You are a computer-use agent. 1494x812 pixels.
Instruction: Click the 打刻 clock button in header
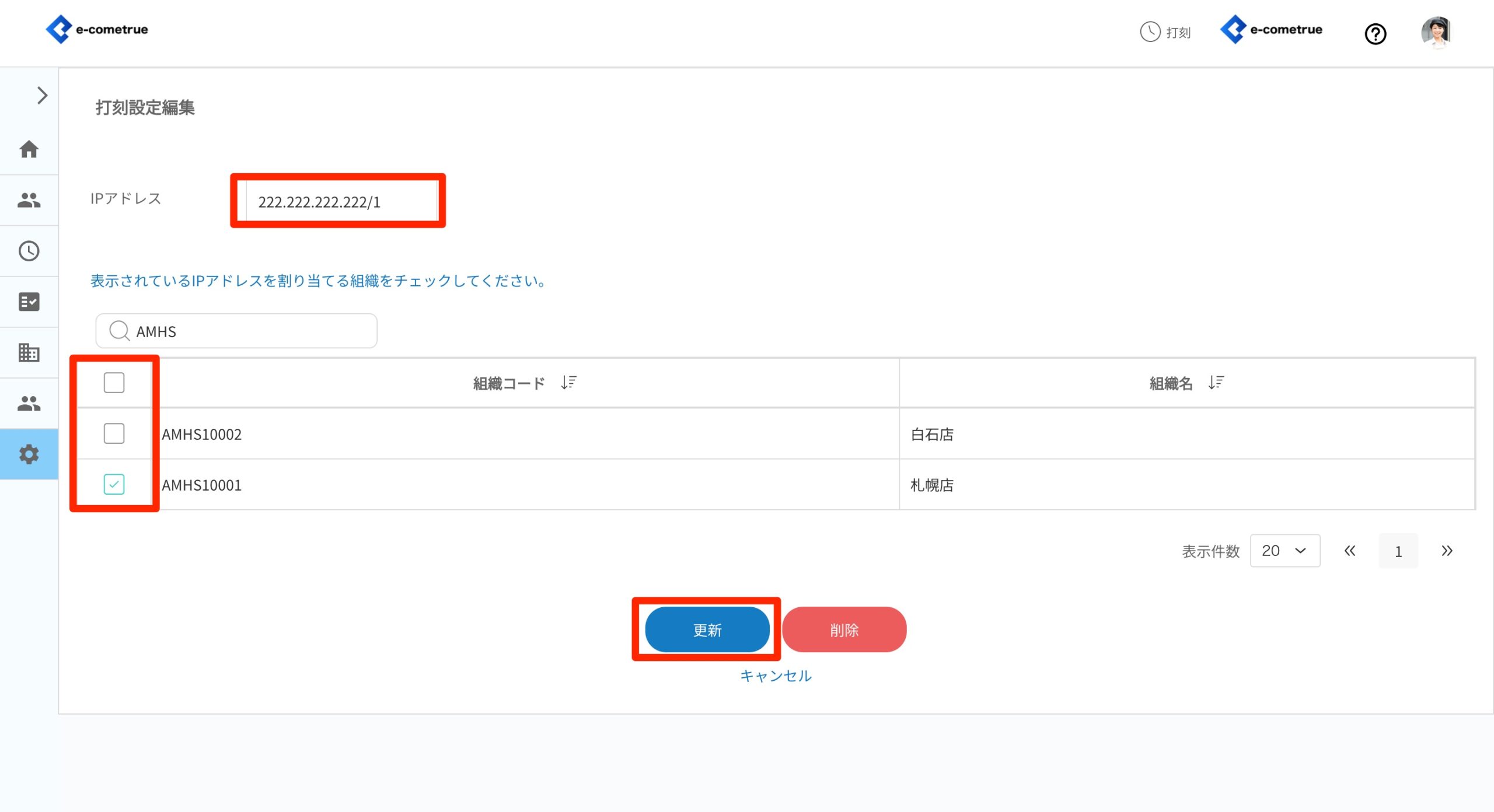1165,32
